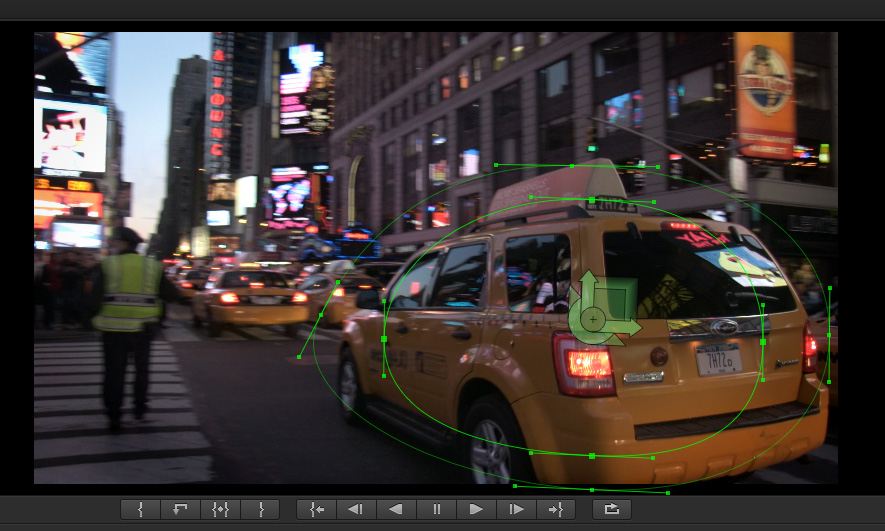Jump to the in point
This screenshot has height=531, width=885.
(x=316, y=509)
